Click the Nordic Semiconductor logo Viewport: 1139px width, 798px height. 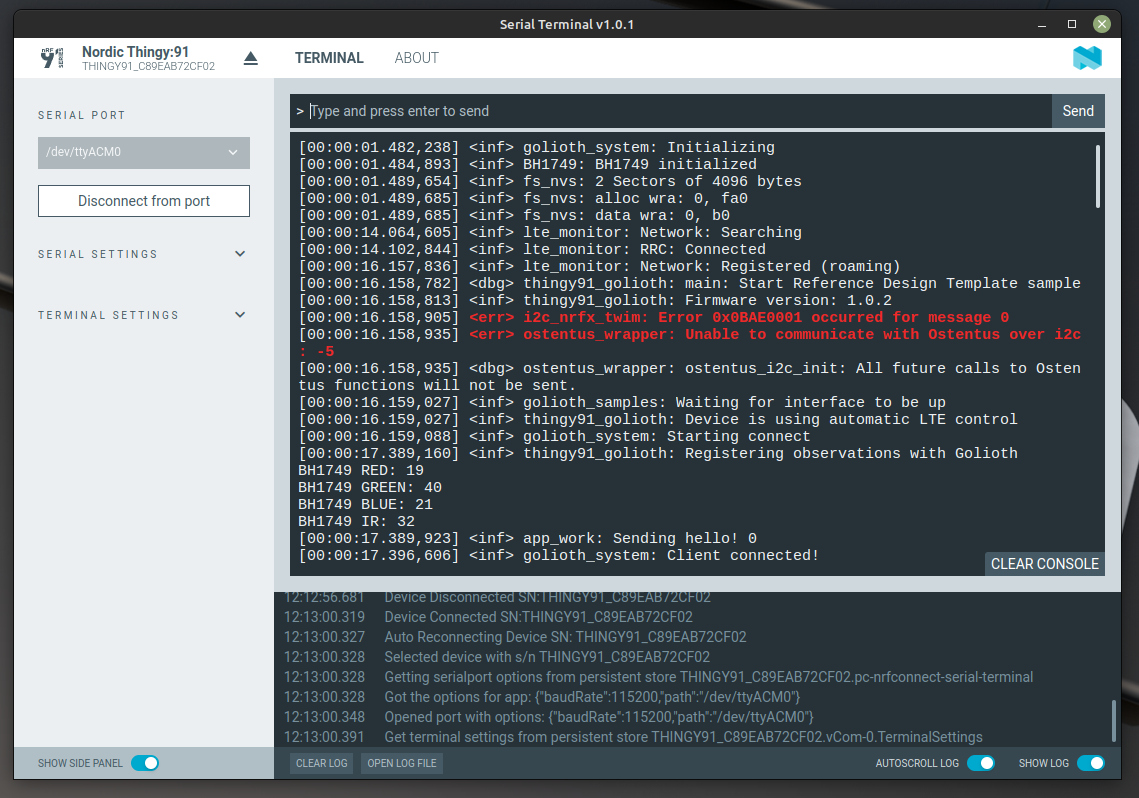pyautogui.click(x=1087, y=58)
